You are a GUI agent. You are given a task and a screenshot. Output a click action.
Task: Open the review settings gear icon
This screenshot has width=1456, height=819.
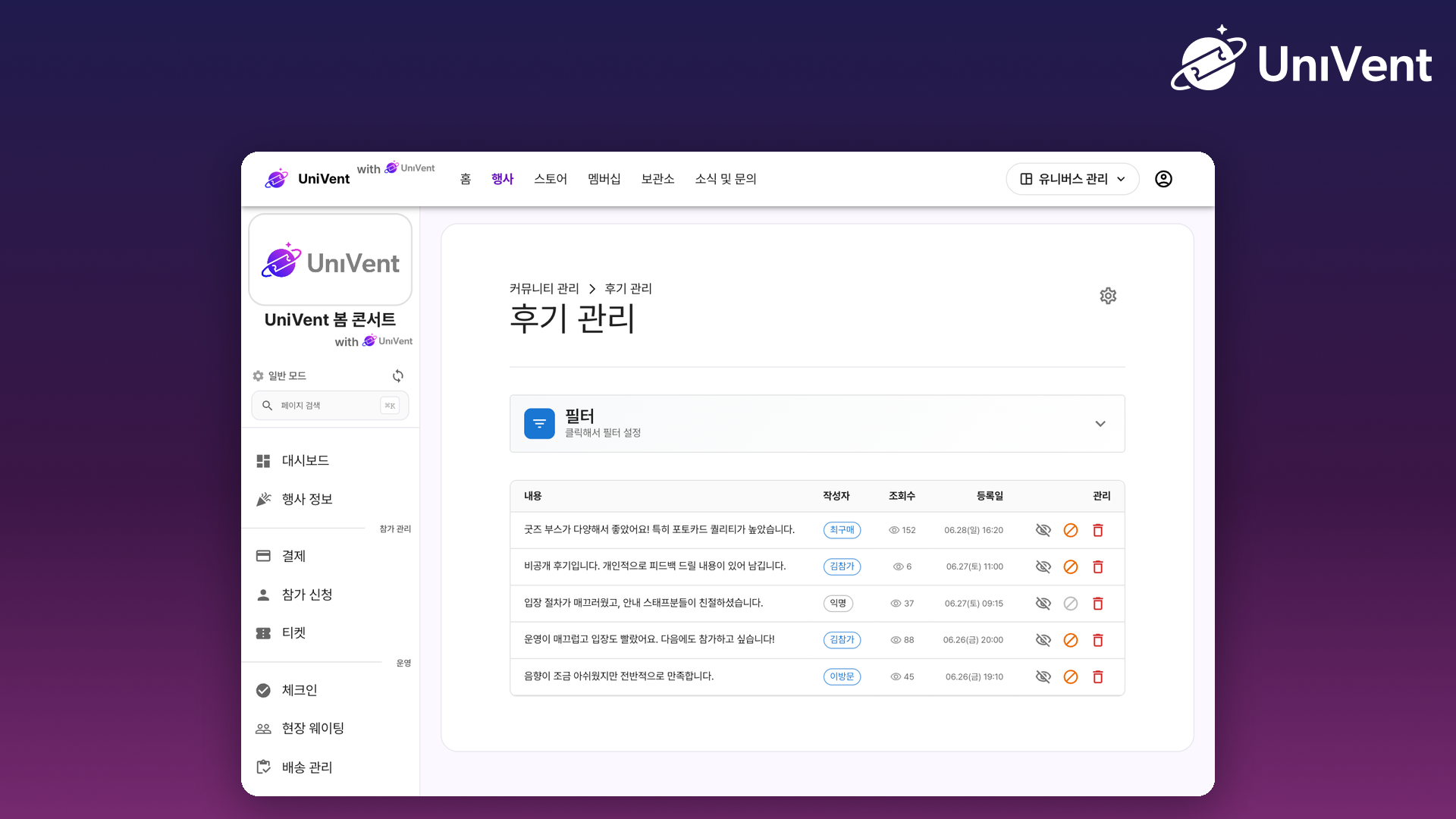point(1108,296)
